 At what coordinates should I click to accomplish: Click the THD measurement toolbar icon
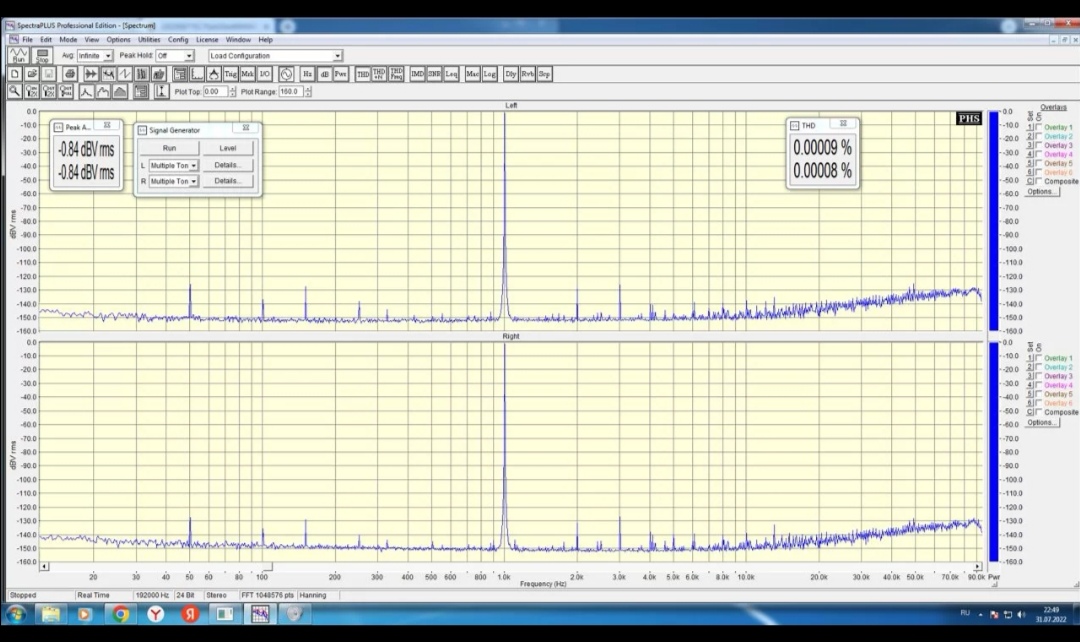pos(363,74)
